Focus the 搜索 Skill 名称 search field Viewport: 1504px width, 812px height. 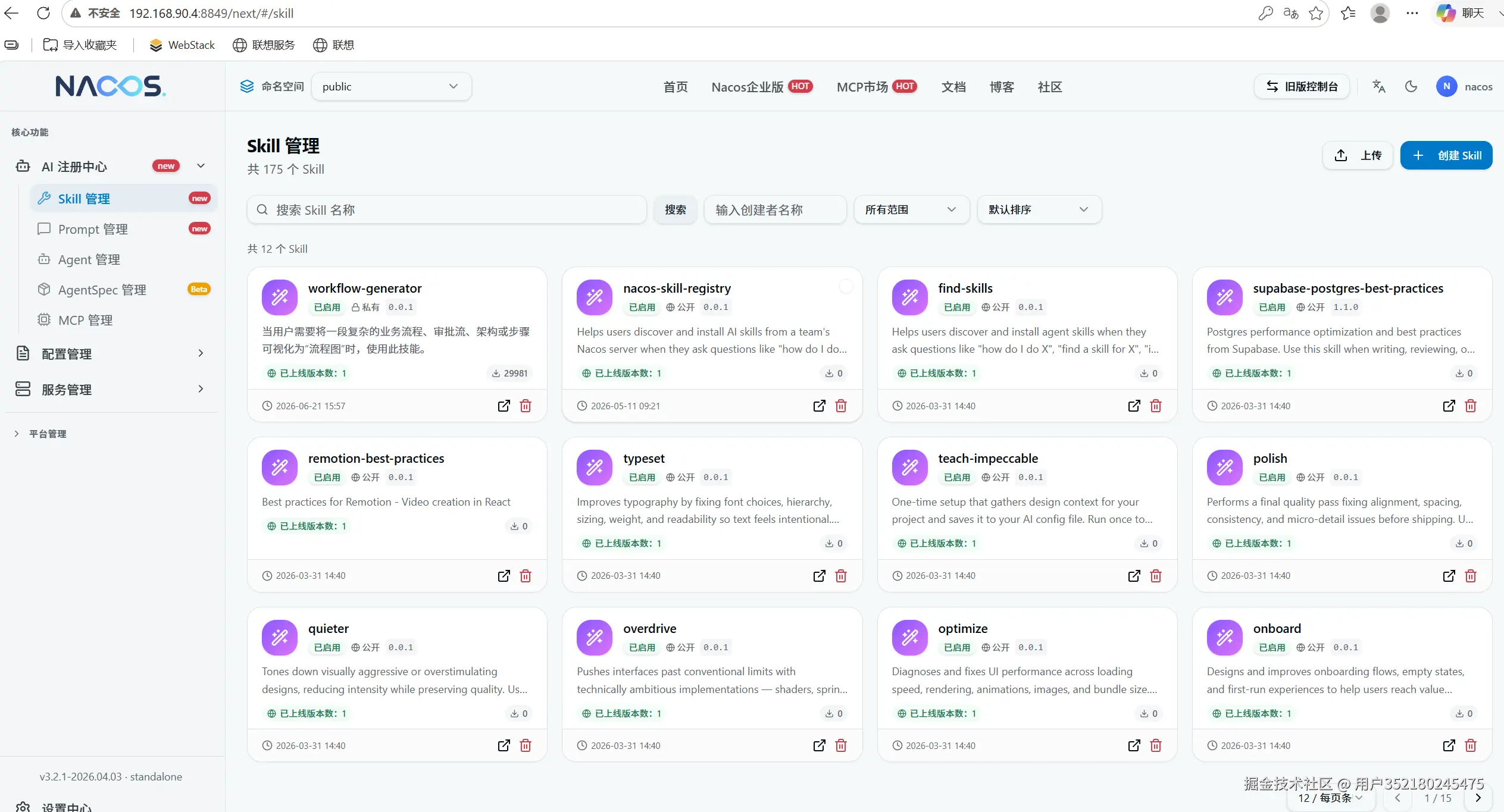point(447,210)
